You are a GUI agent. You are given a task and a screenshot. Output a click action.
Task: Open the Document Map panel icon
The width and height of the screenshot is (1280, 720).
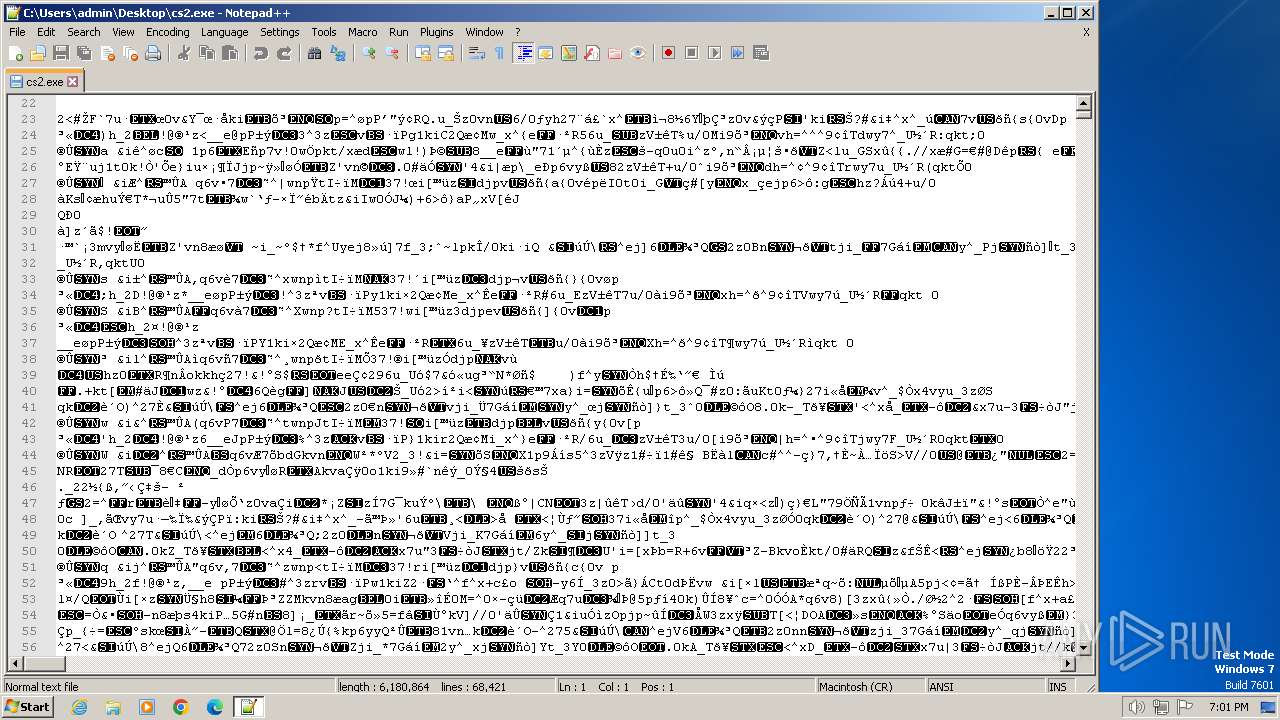tap(569, 53)
